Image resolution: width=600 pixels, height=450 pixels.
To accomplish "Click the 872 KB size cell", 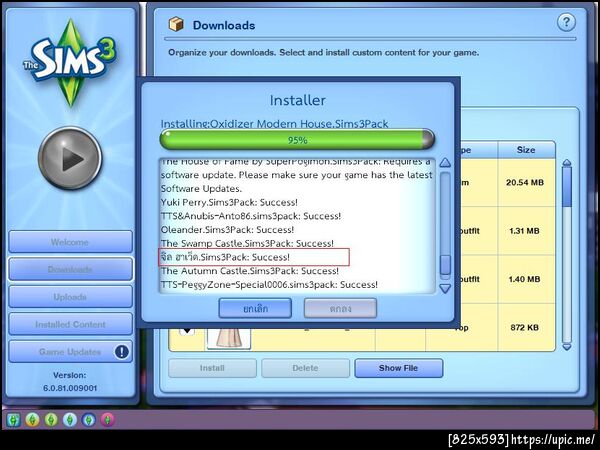I will [526, 327].
